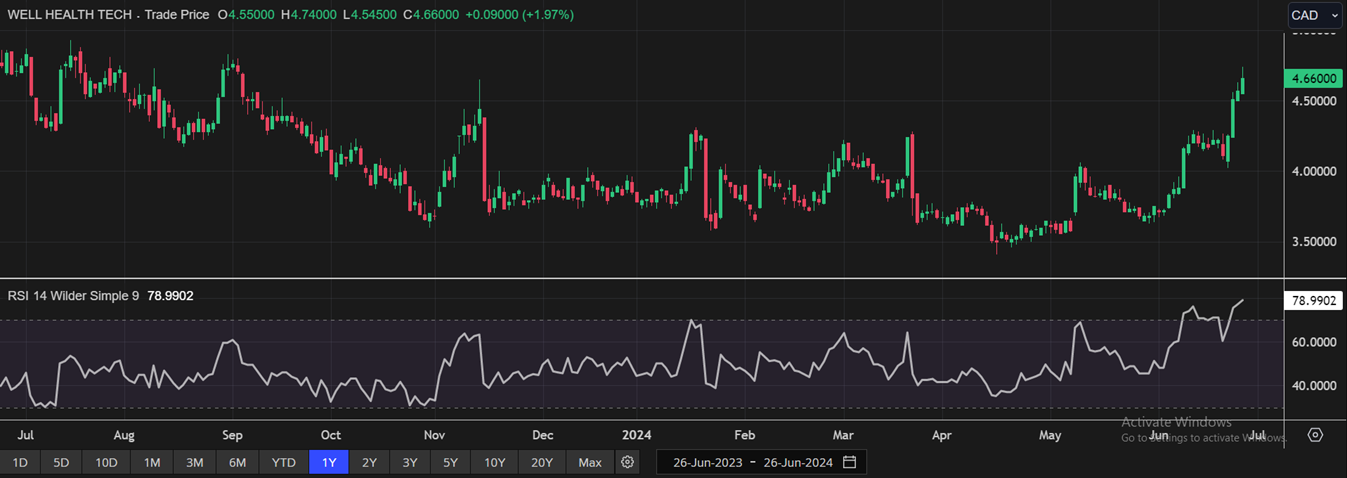Screen dimensions: 1347x478
Task: Show the Max time range
Action: pos(590,462)
